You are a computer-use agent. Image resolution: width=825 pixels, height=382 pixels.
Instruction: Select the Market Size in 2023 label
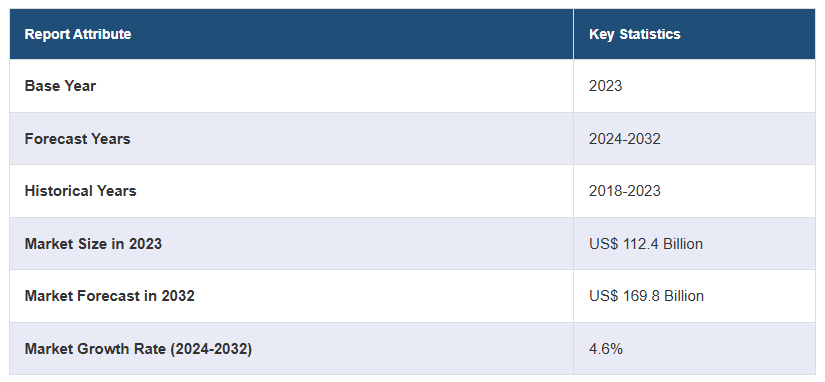[93, 244]
